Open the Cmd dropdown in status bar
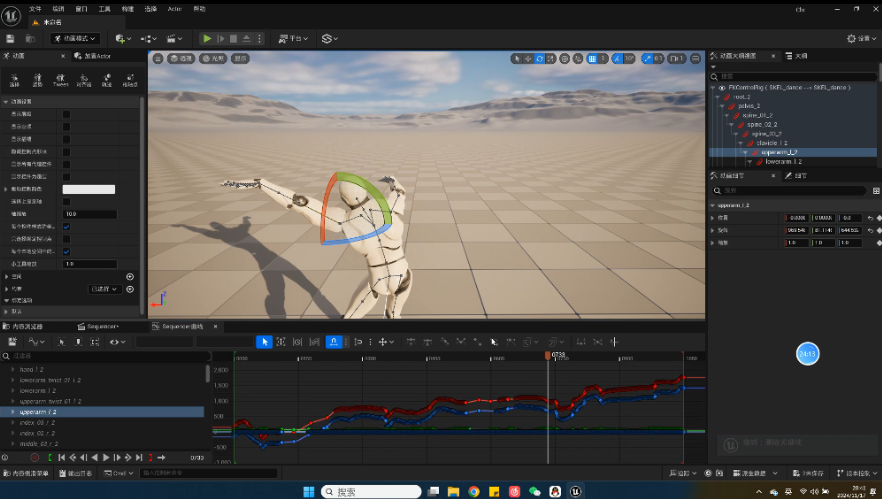This screenshot has height=499, width=882. [118, 473]
